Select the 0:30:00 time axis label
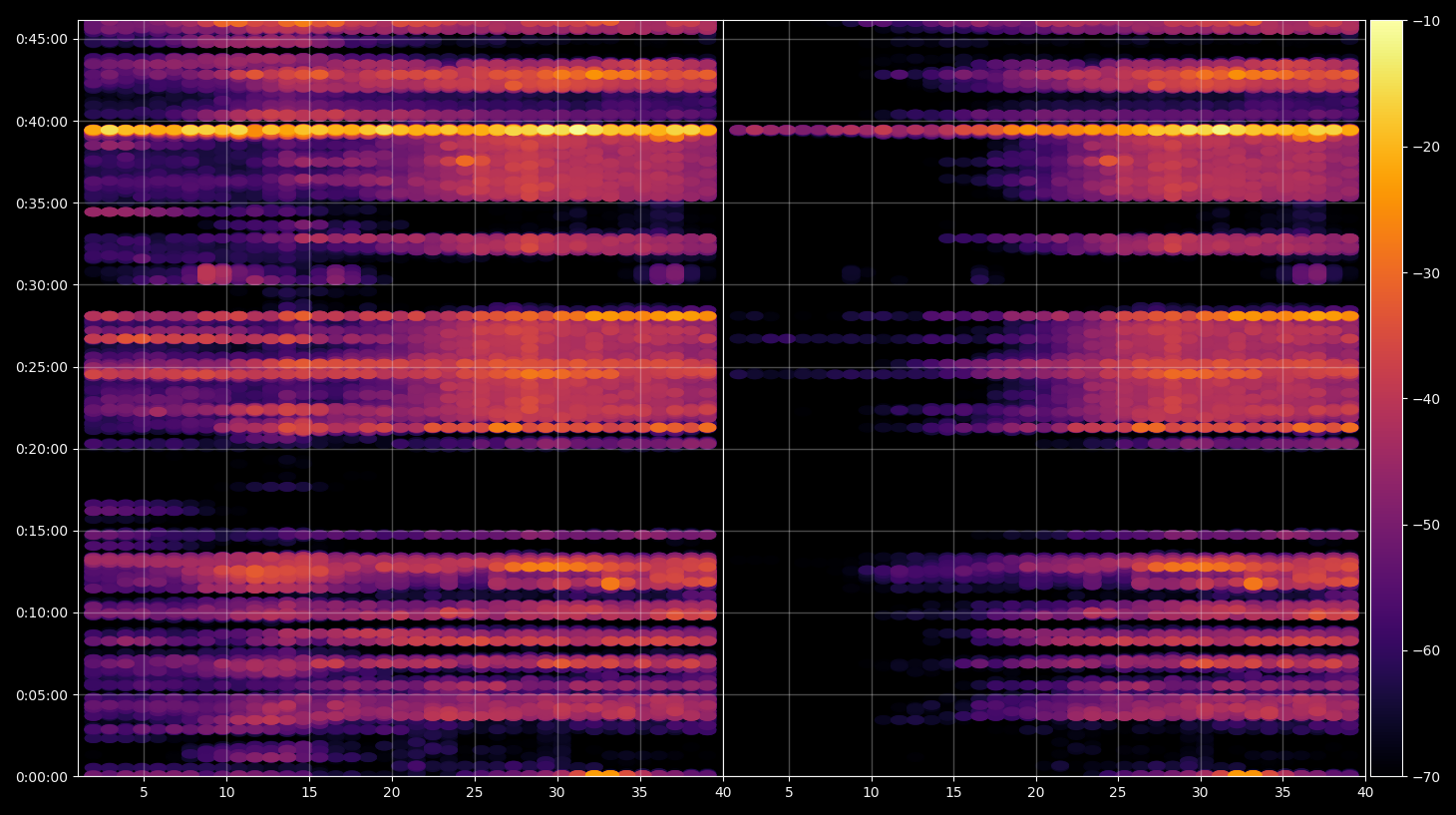This screenshot has height=815, width=1456. (42, 285)
